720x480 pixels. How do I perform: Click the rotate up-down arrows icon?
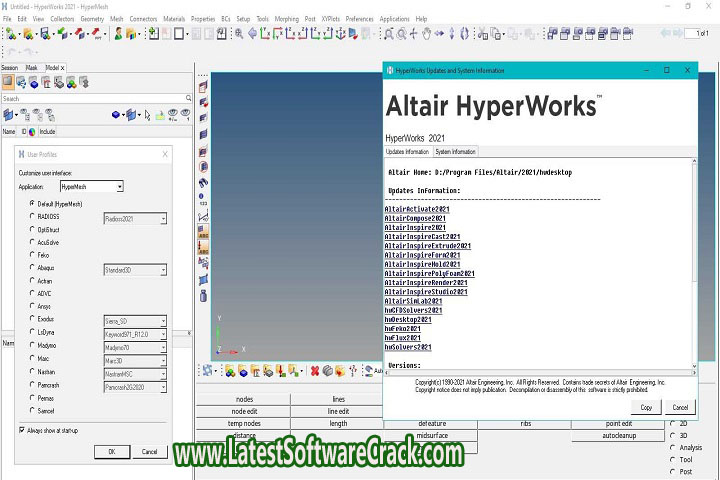pos(452,34)
